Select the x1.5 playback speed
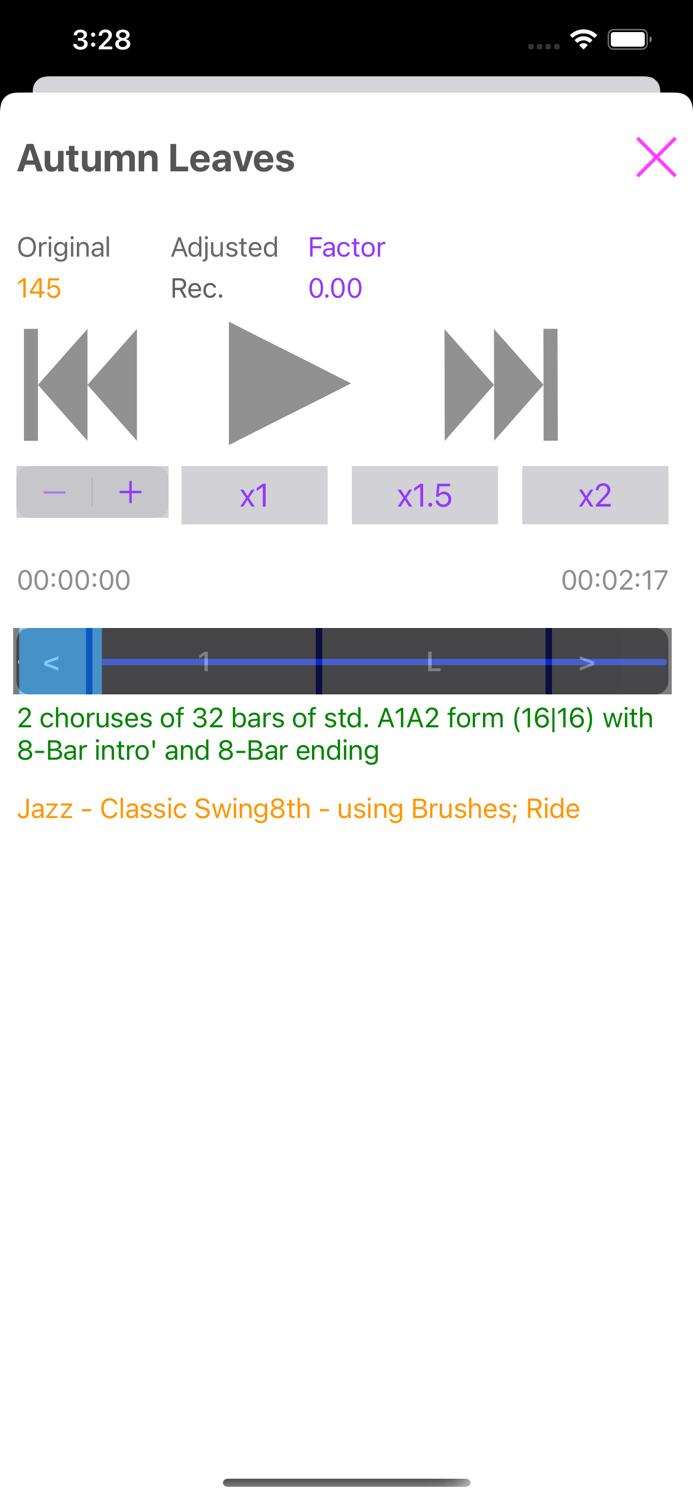The height and width of the screenshot is (1500, 693). 424,494
